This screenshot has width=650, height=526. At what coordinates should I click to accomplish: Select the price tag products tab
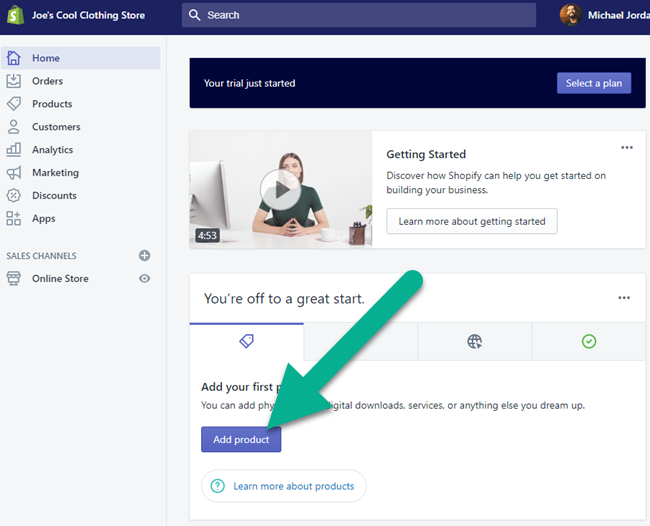point(247,342)
